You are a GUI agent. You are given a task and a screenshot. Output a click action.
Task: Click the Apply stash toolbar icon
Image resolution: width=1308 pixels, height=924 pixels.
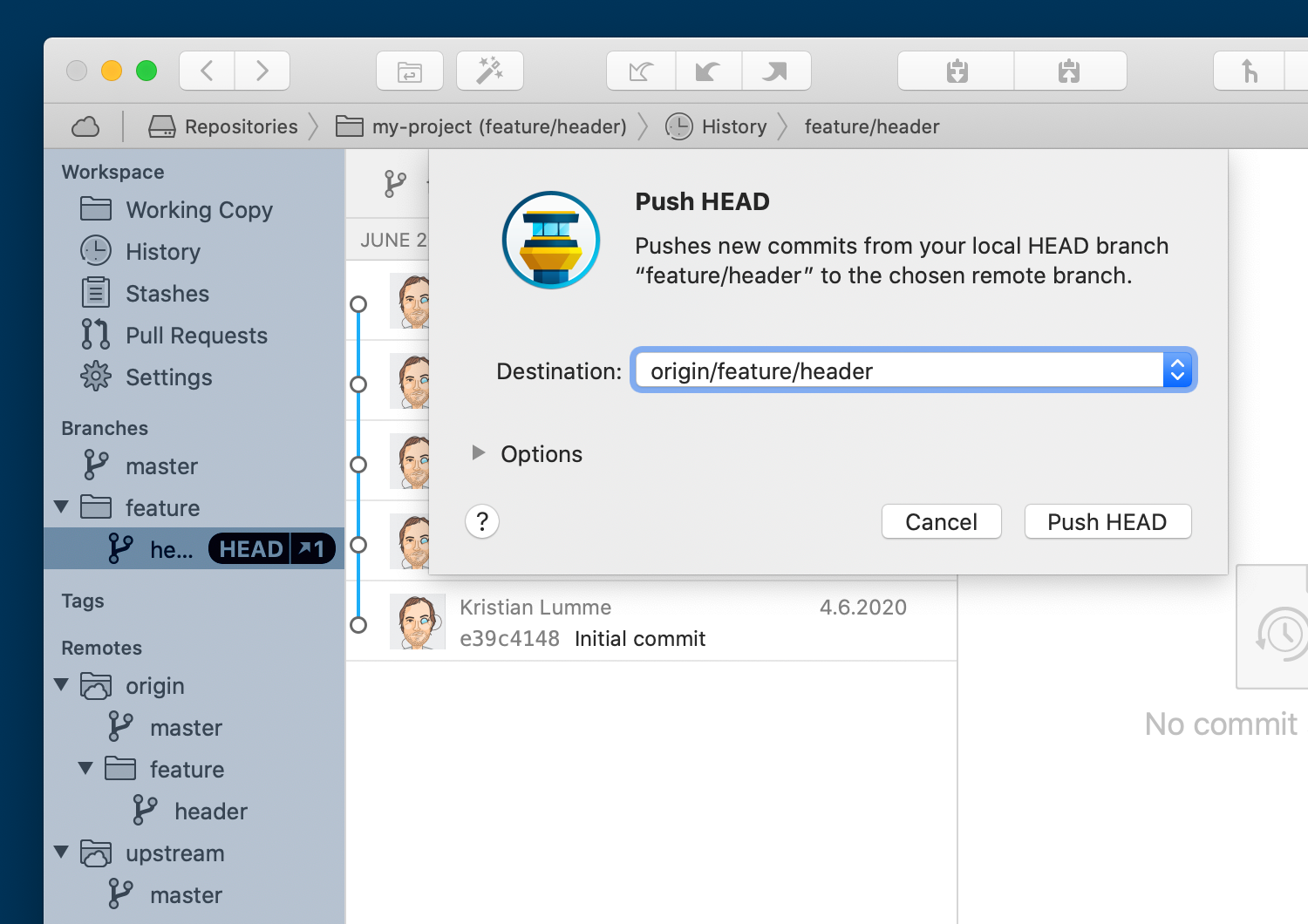1069,71
